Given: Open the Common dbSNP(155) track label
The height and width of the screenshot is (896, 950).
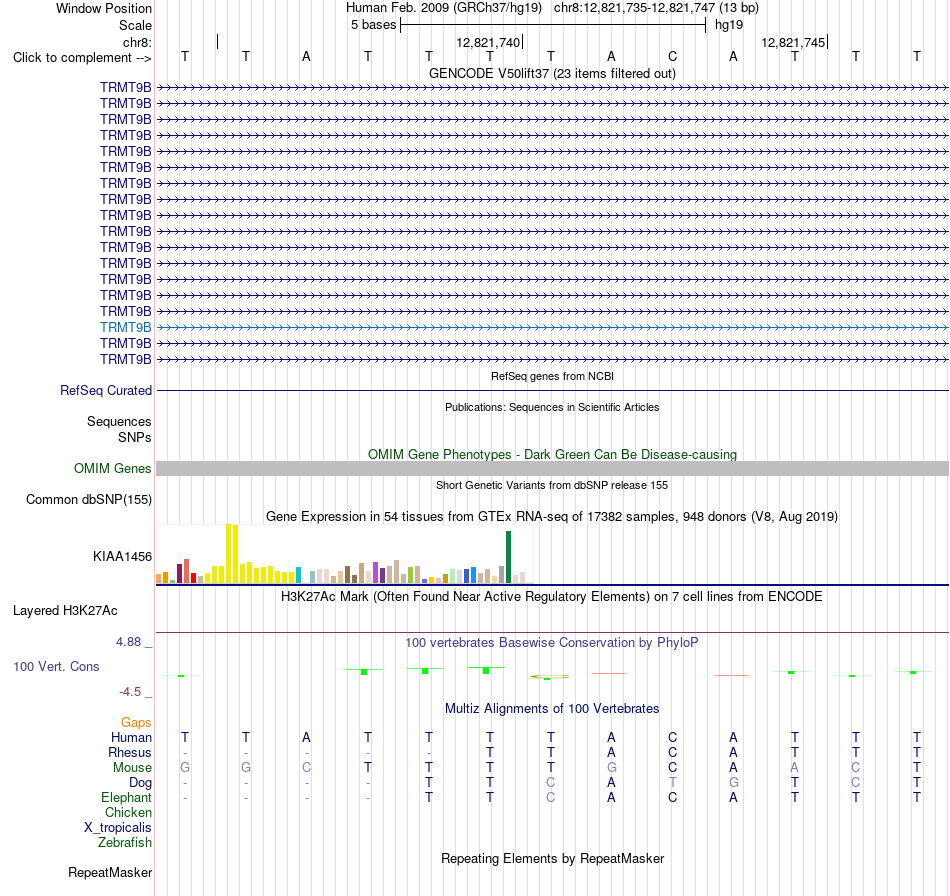Looking at the screenshot, I should coord(89,499).
